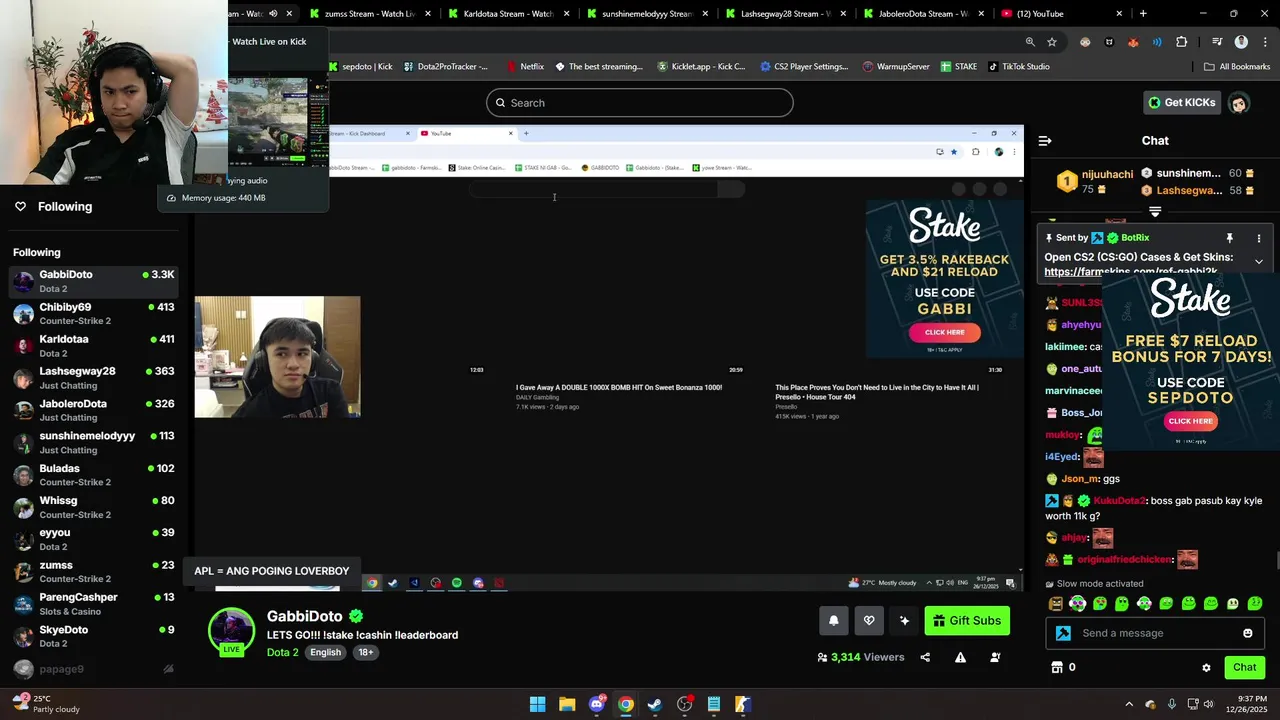Screen dimensions: 1280x720
Task: Open a new browser tab with plus
Action: click(1143, 14)
